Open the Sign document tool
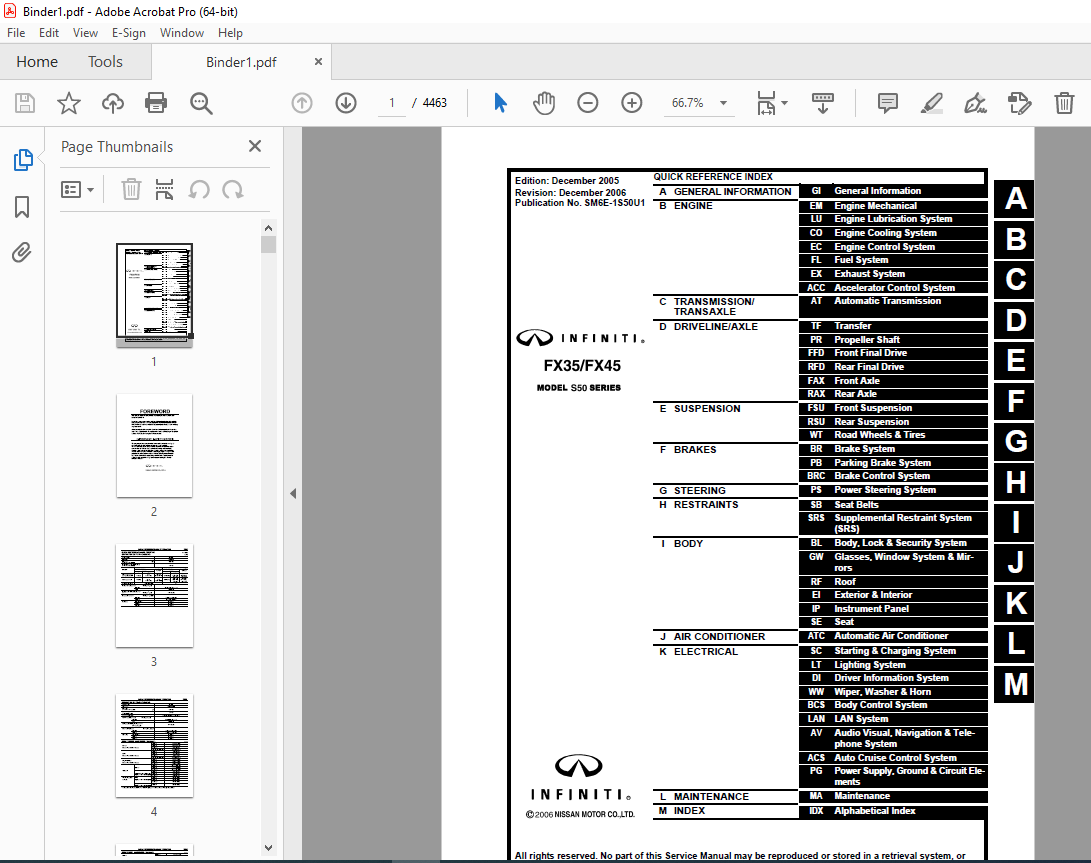 pyautogui.click(x=975, y=103)
